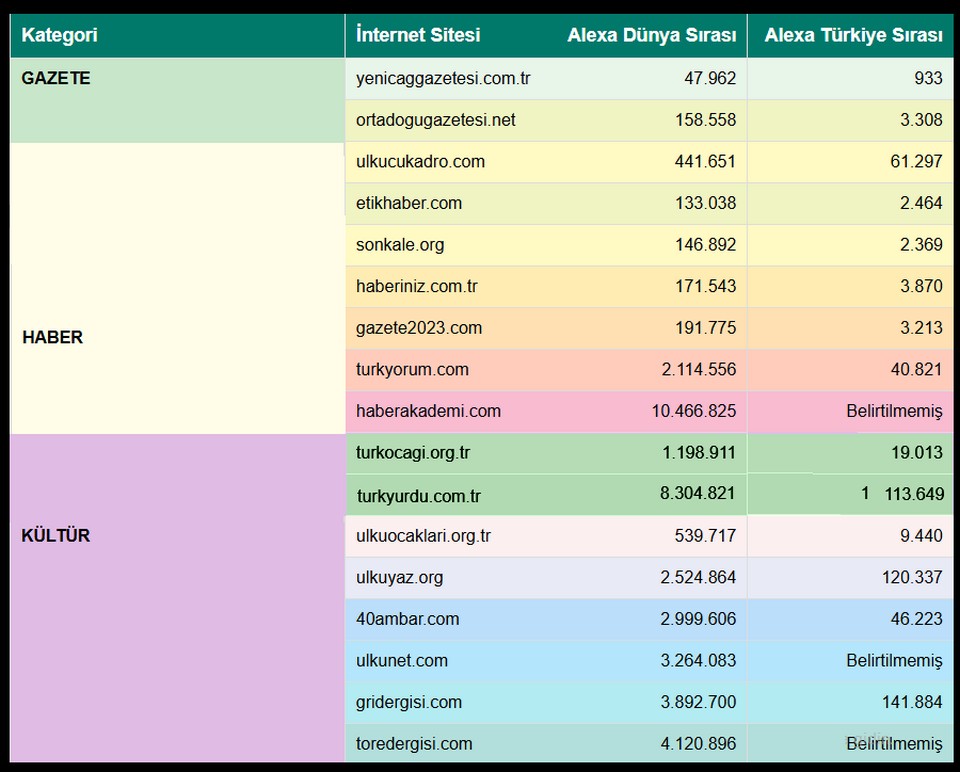Screen dimensions: 960x772
Task: Select ulkucukadro.com in the site list
Action: 420,161
